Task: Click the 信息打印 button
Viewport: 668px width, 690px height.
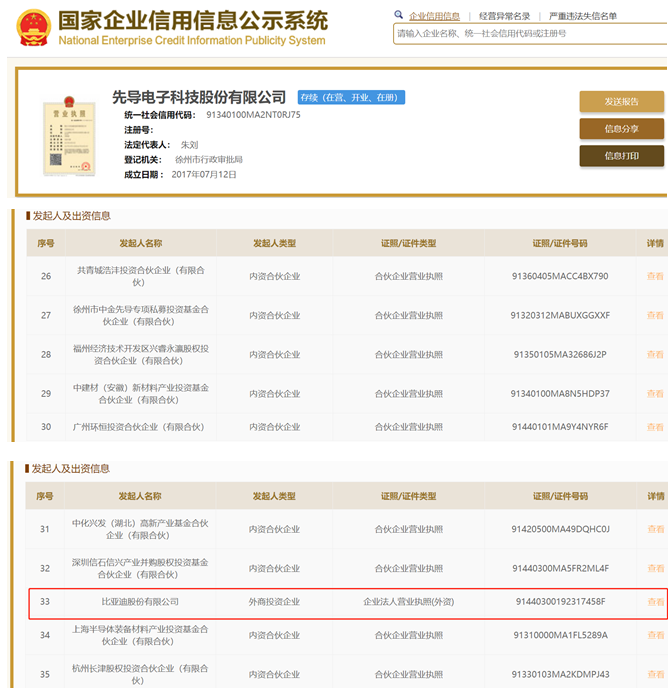Action: point(621,156)
